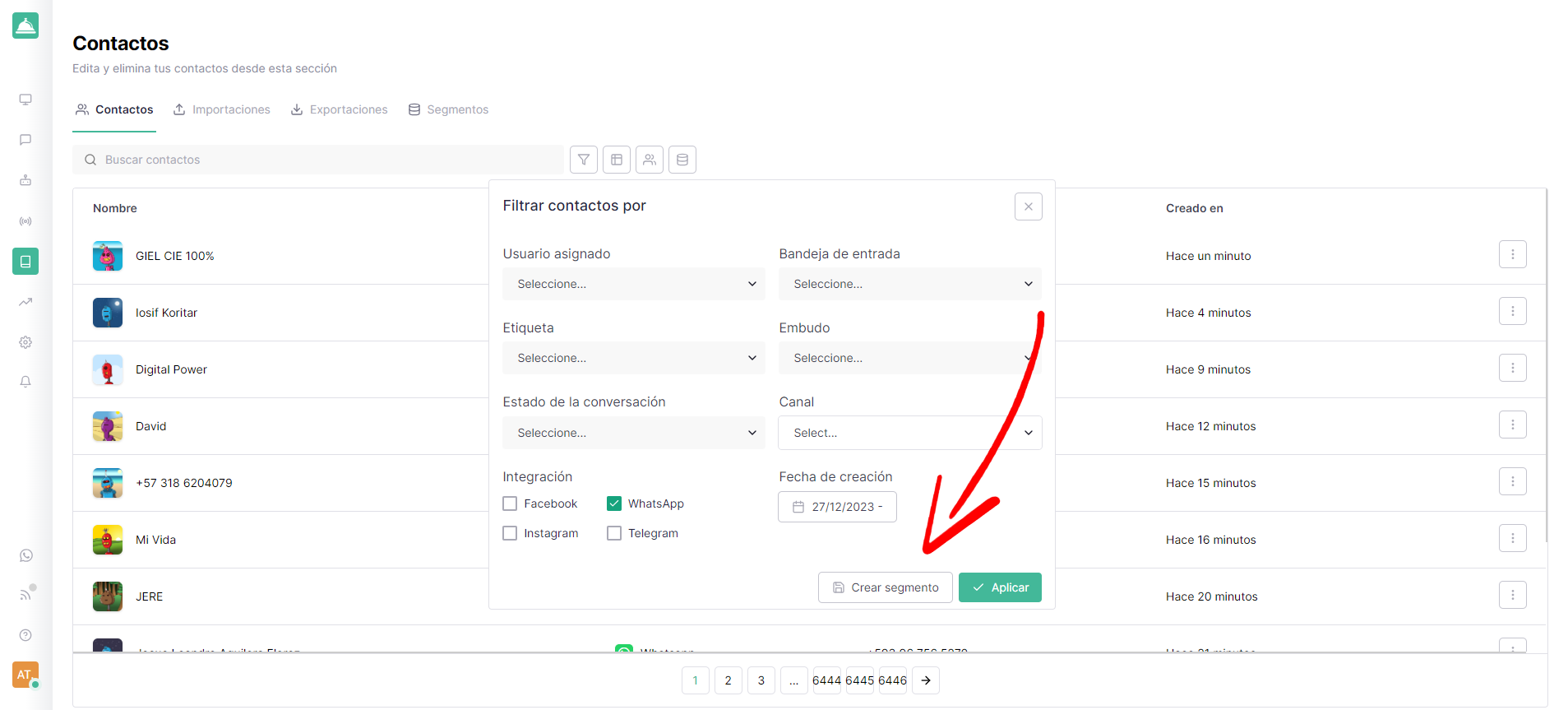
Task: Open the broadcast sidebar icon
Action: coord(25,221)
